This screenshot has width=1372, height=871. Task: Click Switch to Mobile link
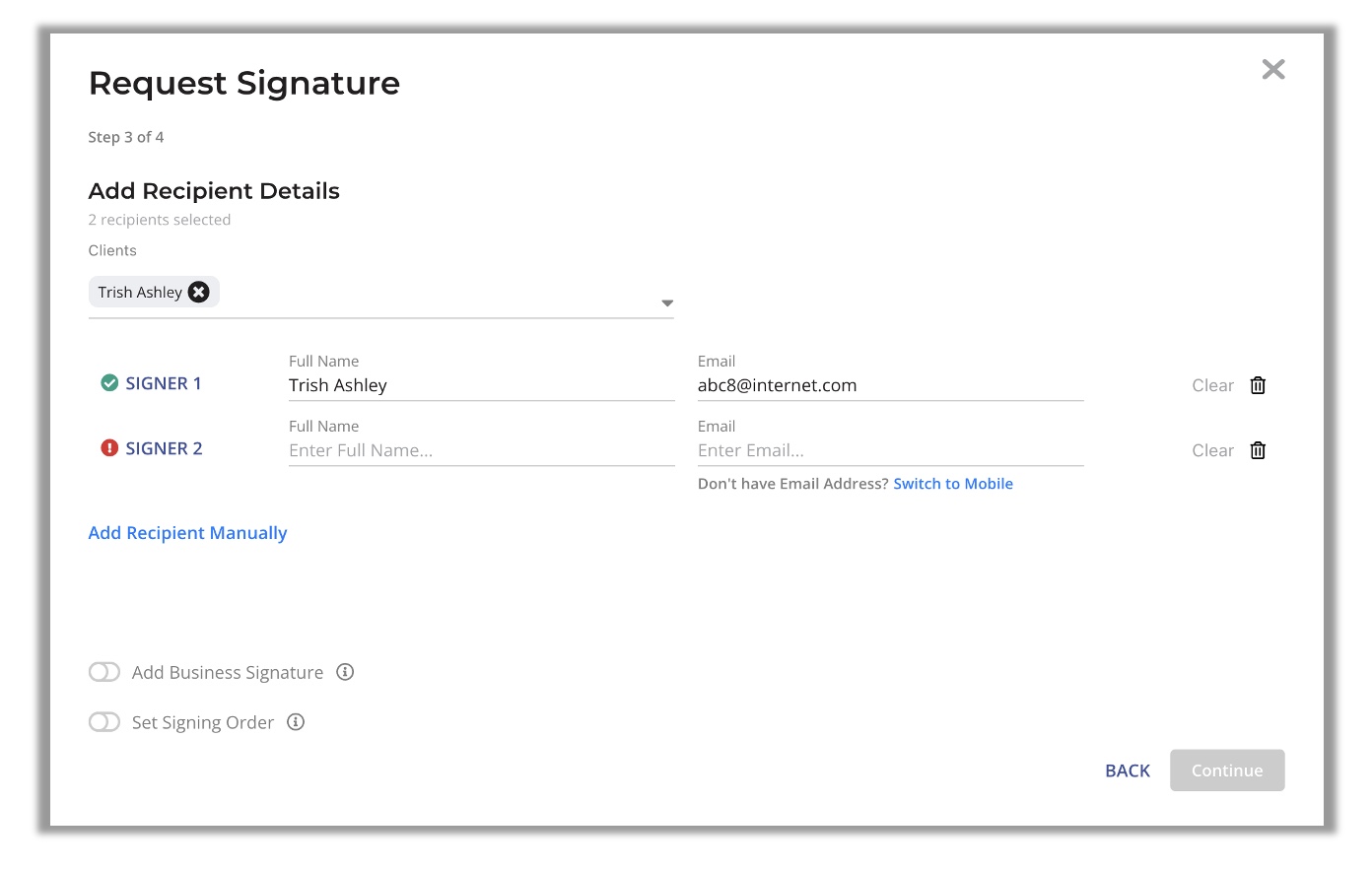pyautogui.click(x=953, y=484)
